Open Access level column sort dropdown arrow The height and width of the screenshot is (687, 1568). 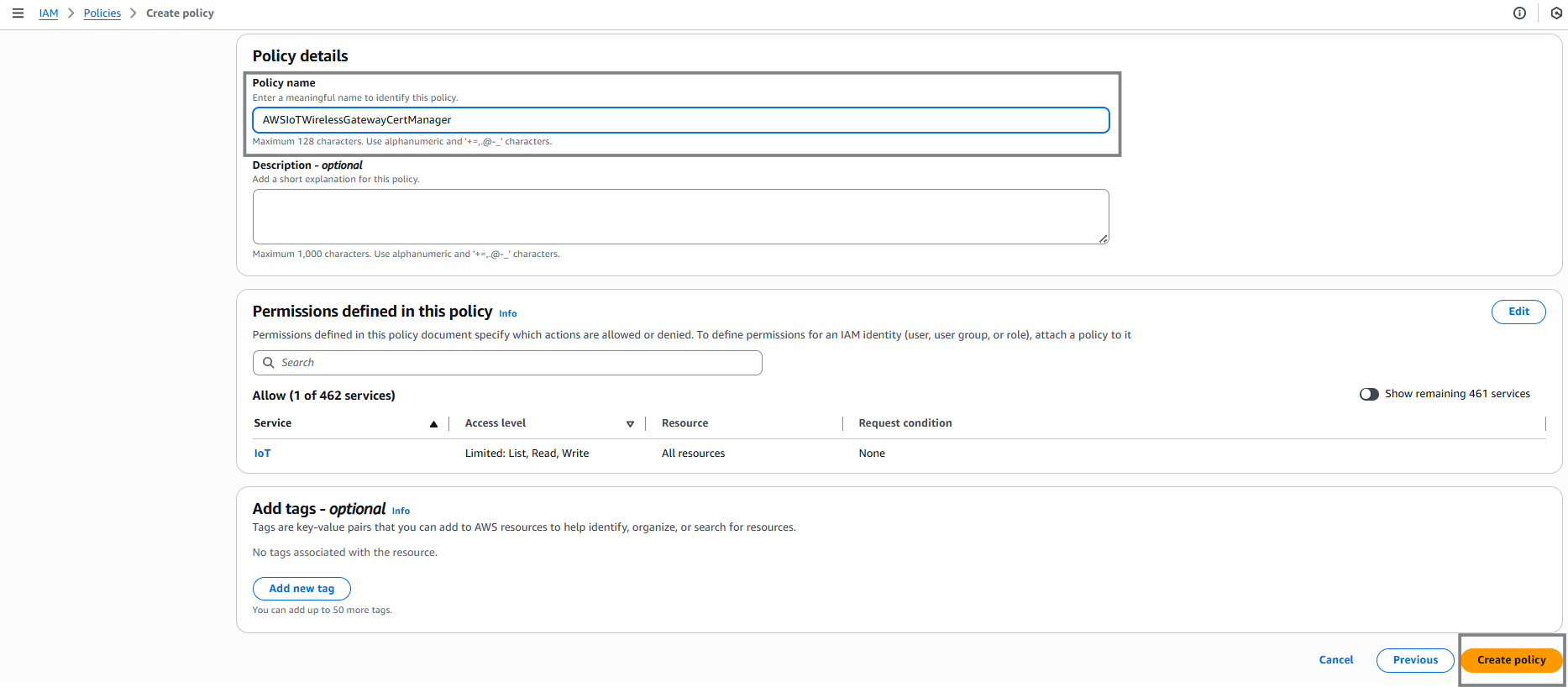[630, 424]
